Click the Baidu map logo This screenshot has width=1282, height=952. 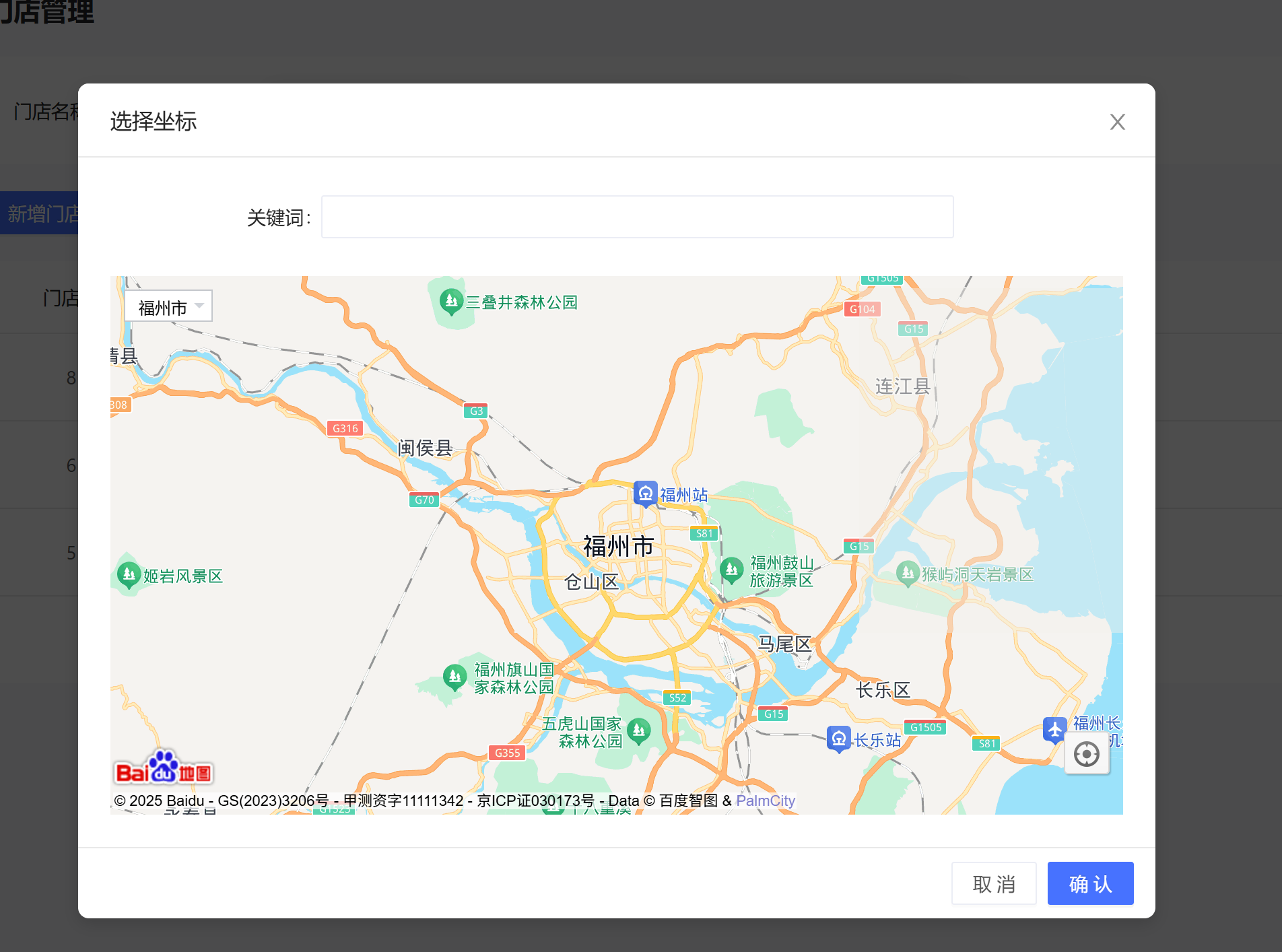(164, 770)
